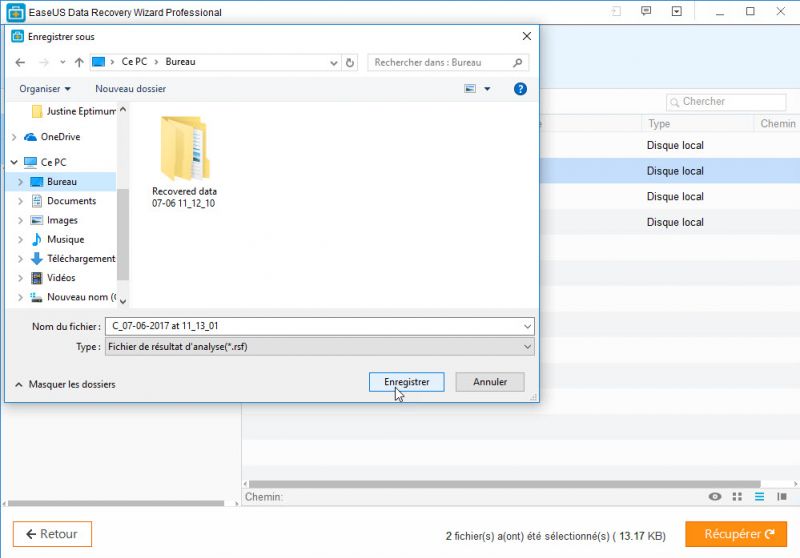
Task: Sort by the Type column header
Action: click(x=659, y=123)
